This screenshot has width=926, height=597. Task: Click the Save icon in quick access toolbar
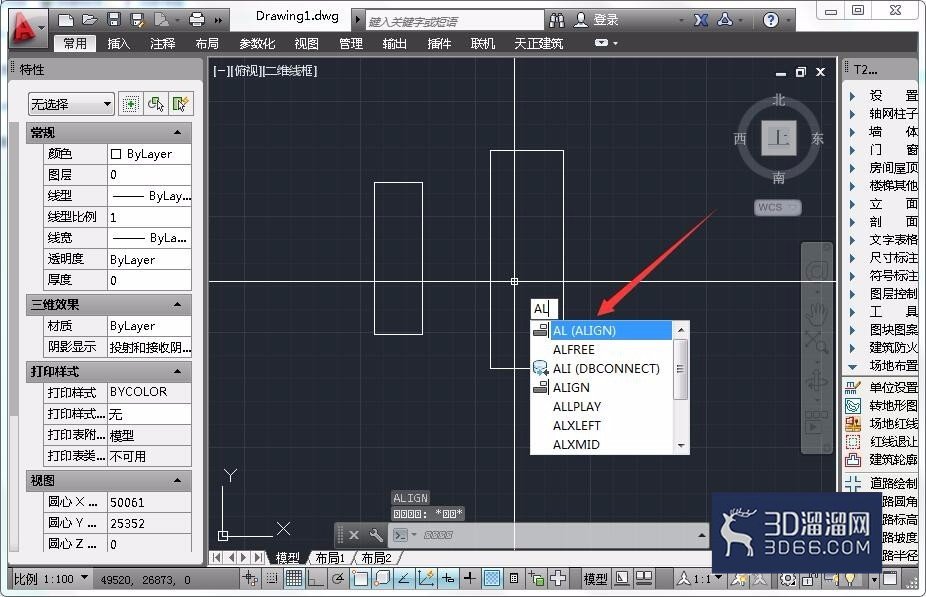114,19
